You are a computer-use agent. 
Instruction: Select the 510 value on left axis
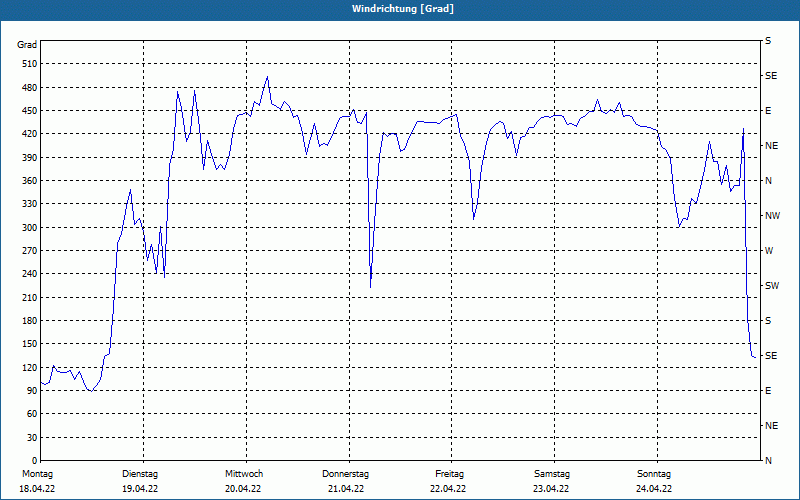pyautogui.click(x=30, y=64)
